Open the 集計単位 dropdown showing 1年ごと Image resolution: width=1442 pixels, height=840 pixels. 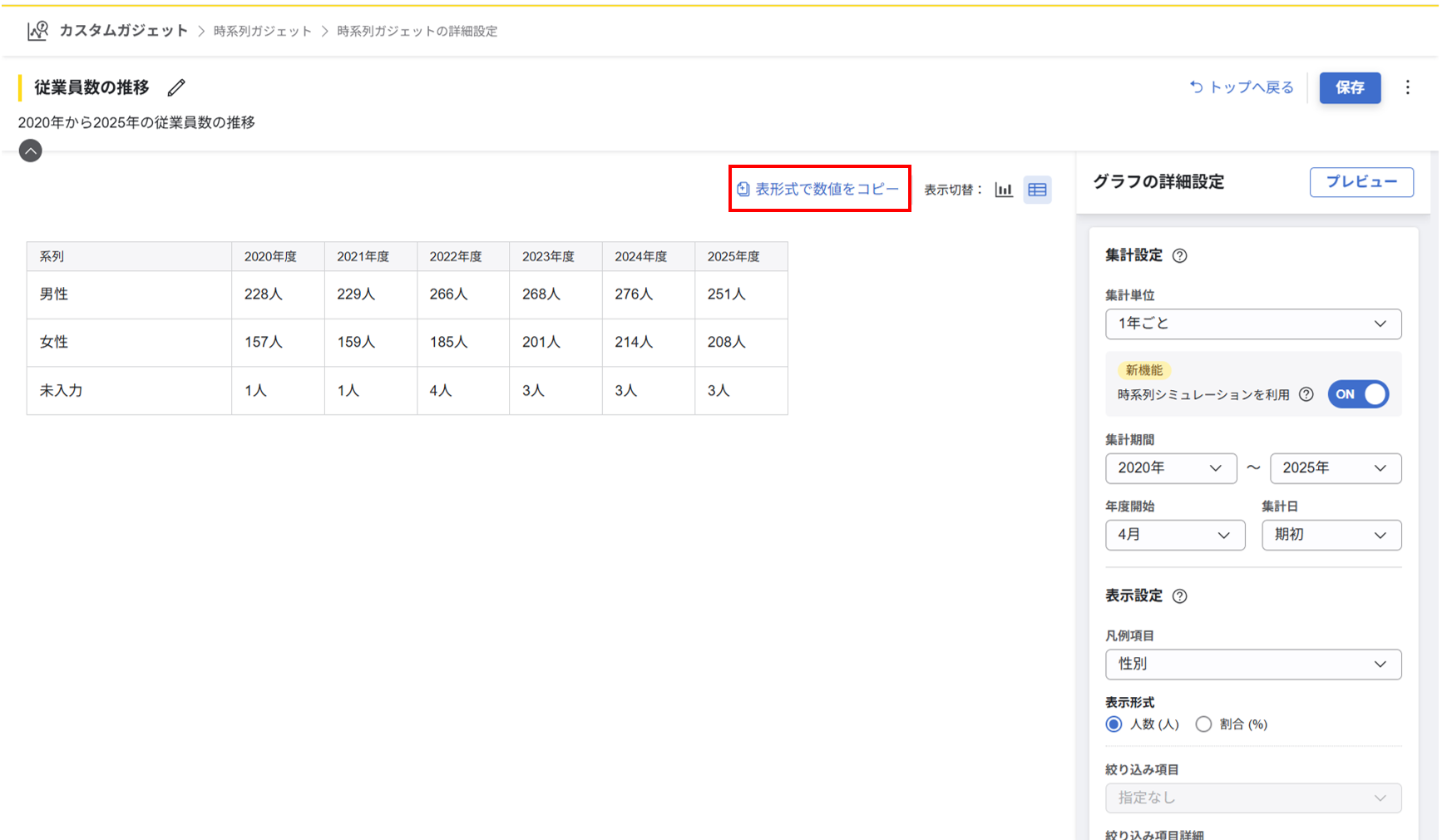click(x=1252, y=324)
